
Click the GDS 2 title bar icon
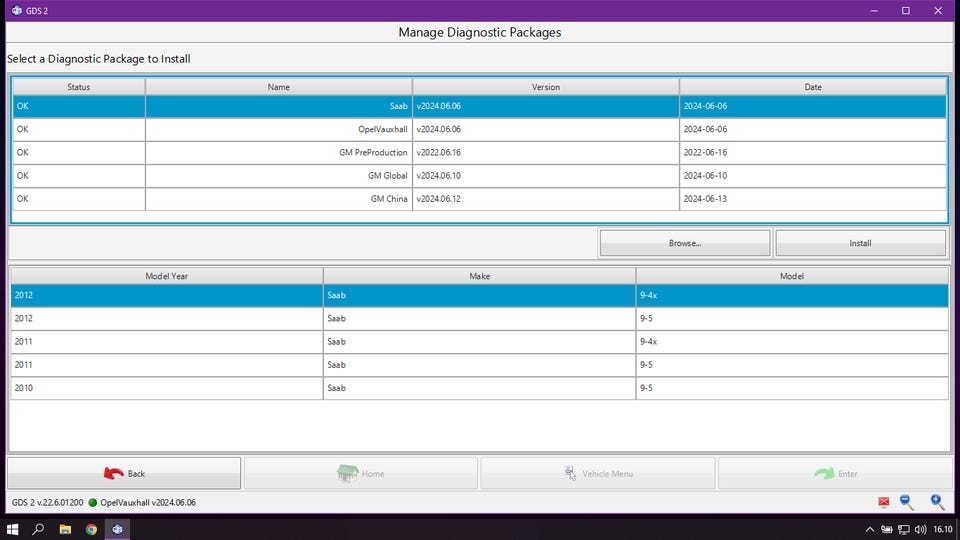pyautogui.click(x=17, y=10)
